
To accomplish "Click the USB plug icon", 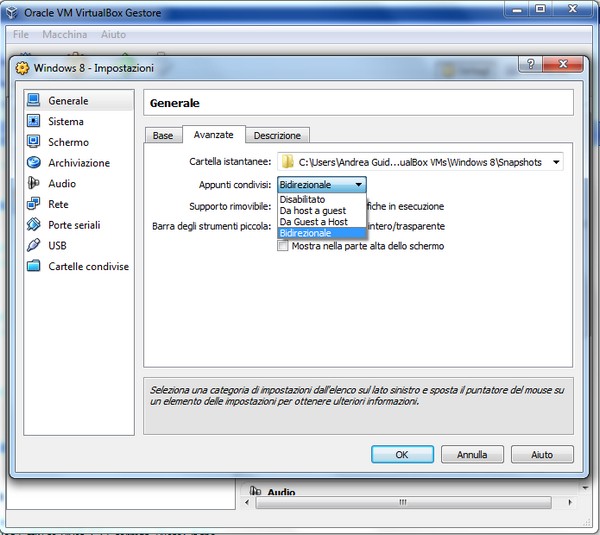I will point(33,245).
